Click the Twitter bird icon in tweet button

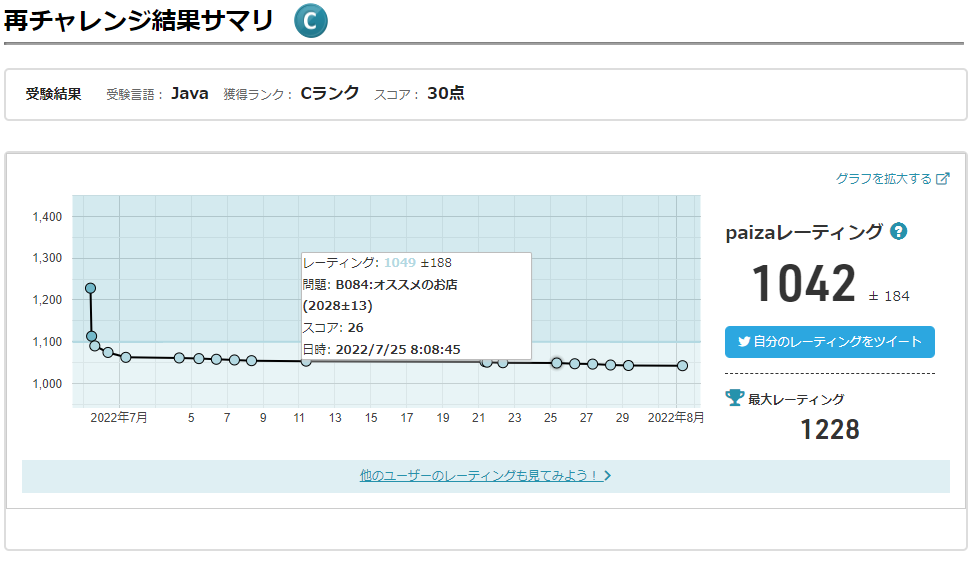744,341
